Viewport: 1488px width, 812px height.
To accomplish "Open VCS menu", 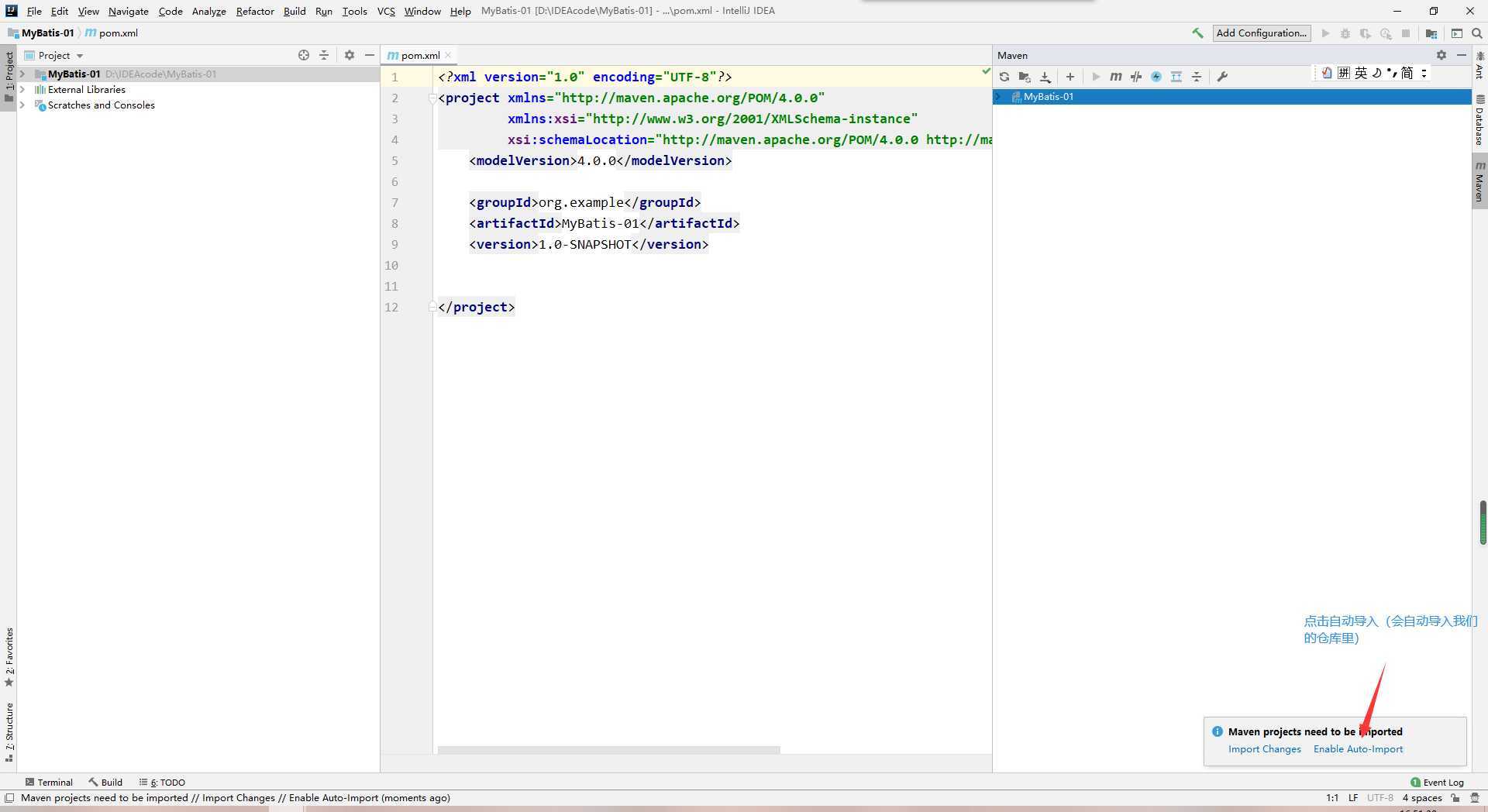I will coord(386,11).
